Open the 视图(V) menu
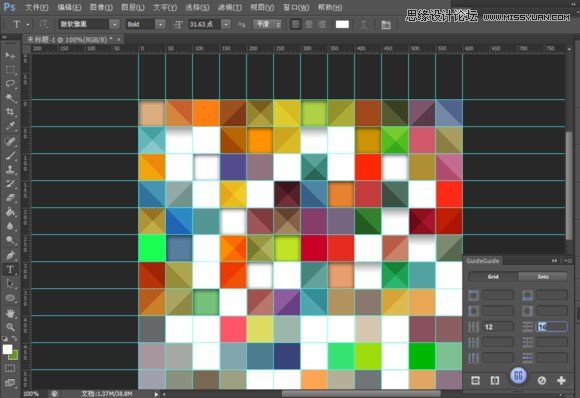 point(262,7)
